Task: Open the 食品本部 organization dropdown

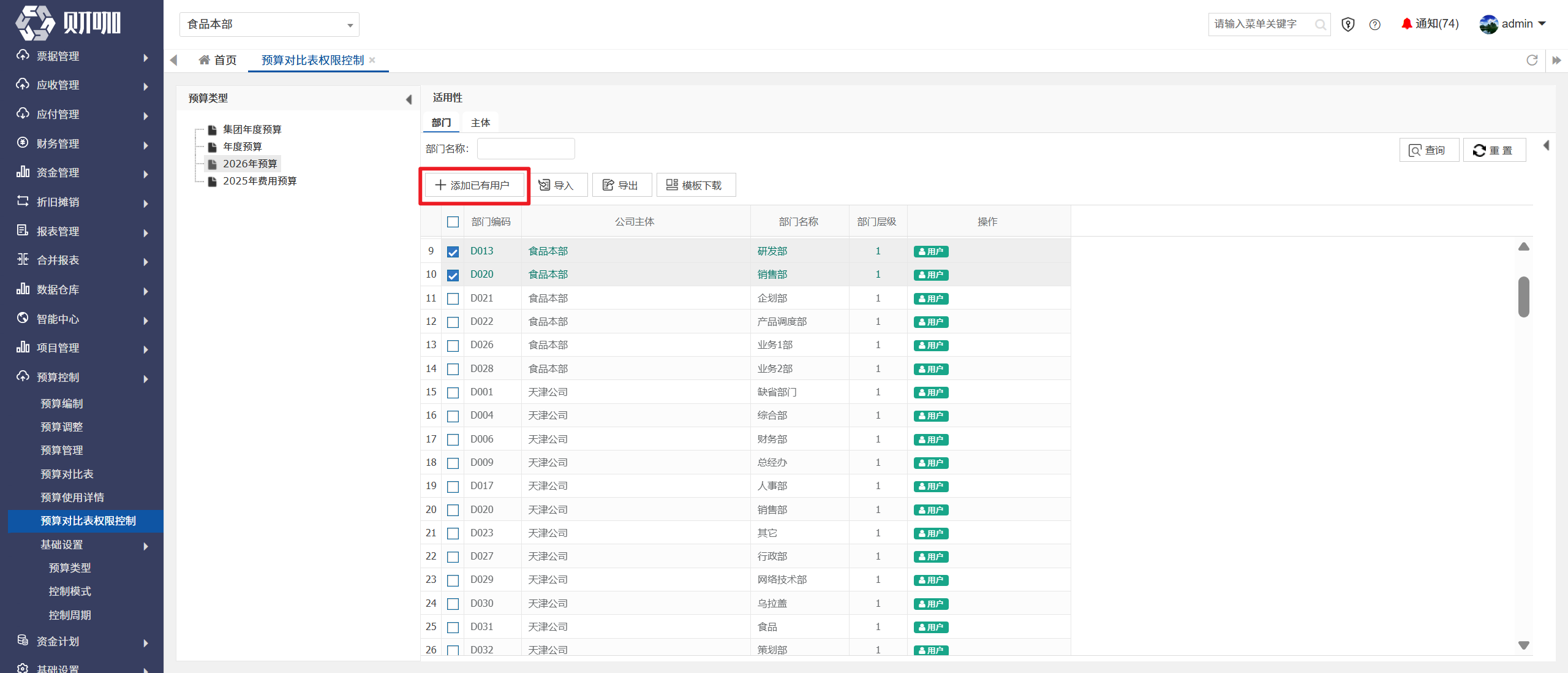Action: (269, 25)
